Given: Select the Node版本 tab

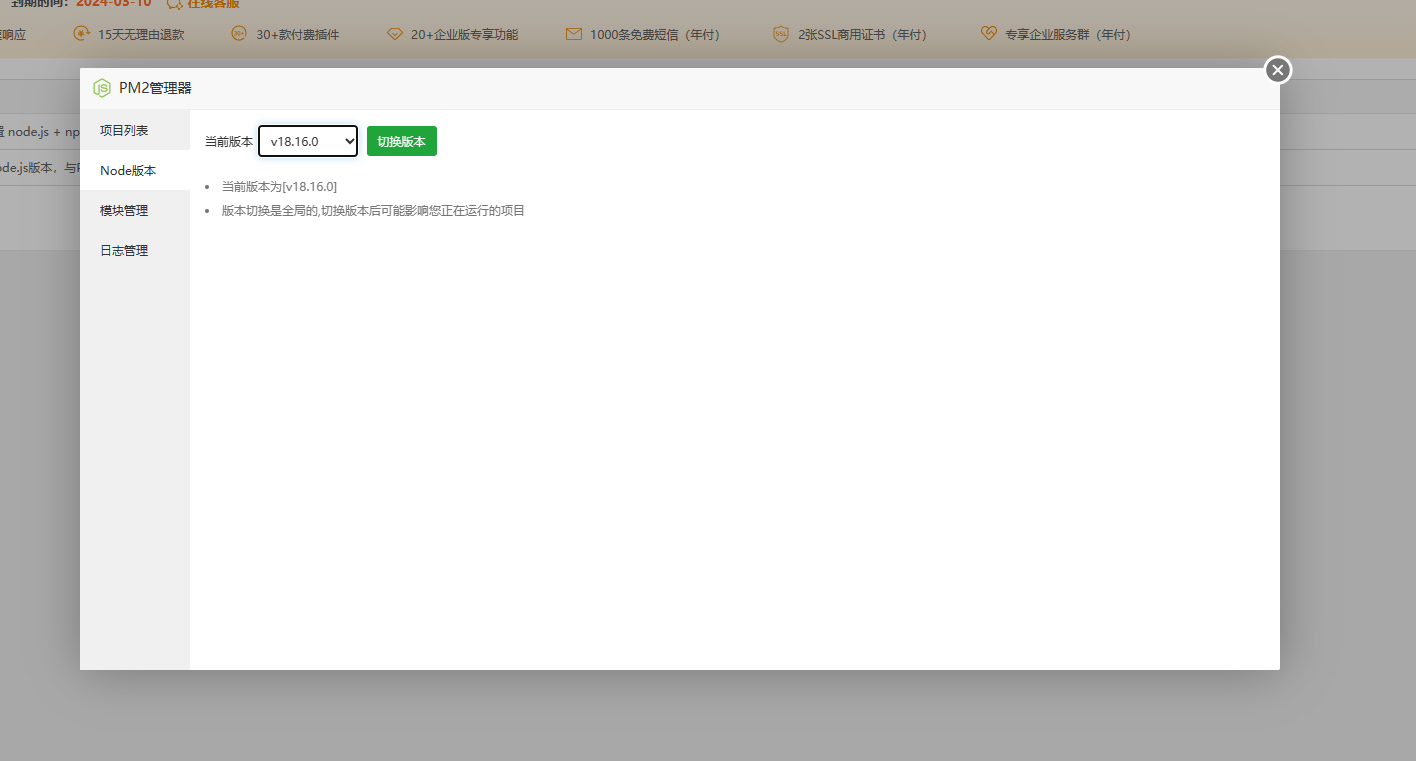Looking at the screenshot, I should pyautogui.click(x=135, y=170).
